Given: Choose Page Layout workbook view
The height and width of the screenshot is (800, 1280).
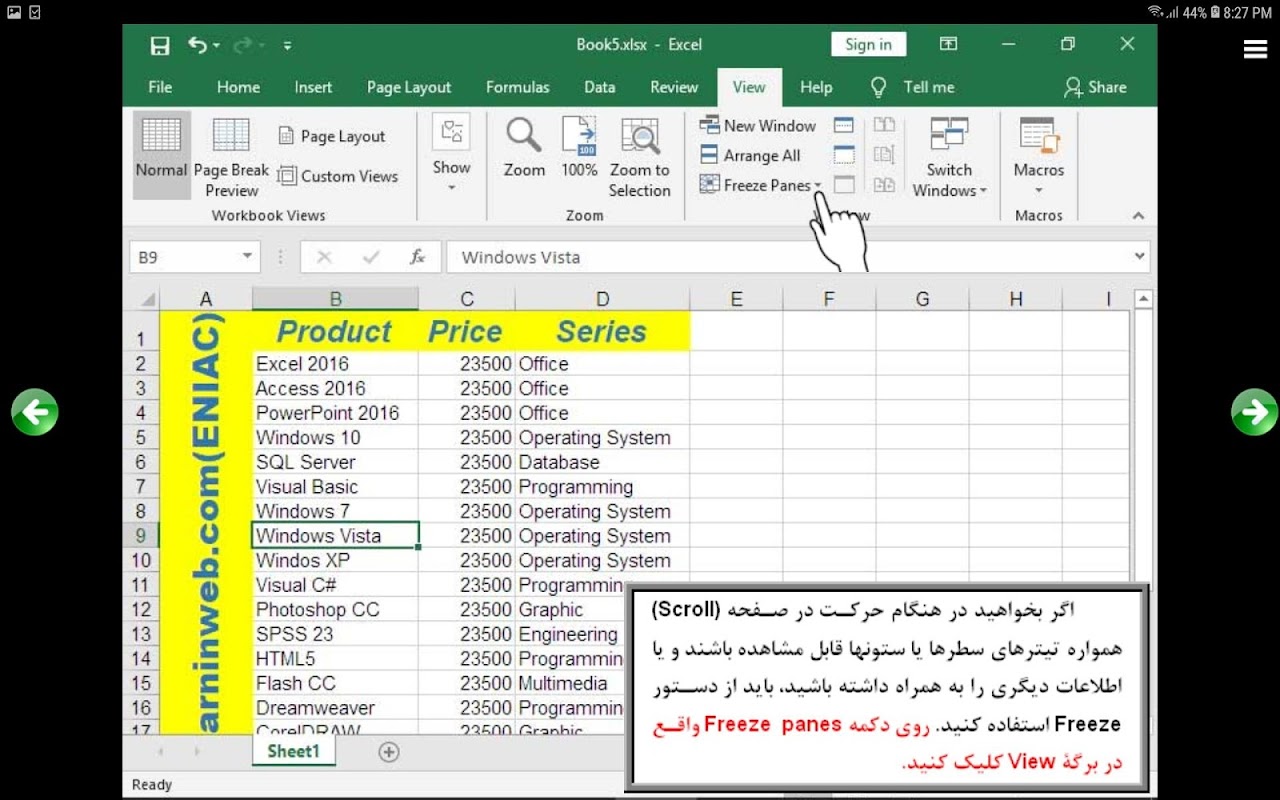Looking at the screenshot, I should click(331, 136).
